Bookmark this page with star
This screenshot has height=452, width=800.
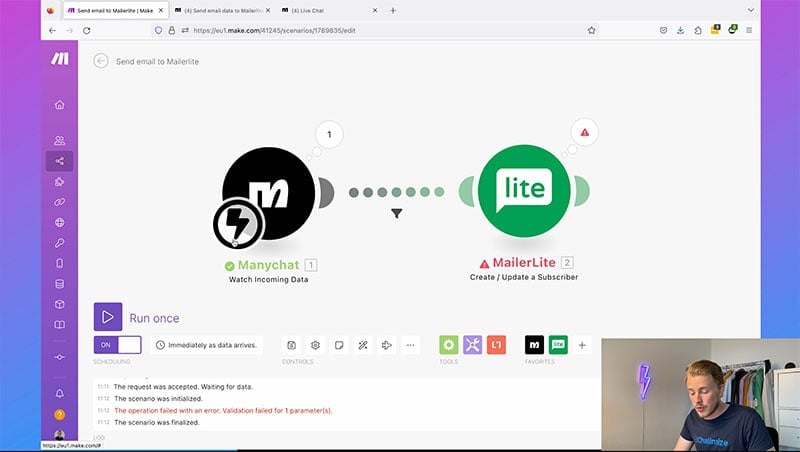[591, 31]
